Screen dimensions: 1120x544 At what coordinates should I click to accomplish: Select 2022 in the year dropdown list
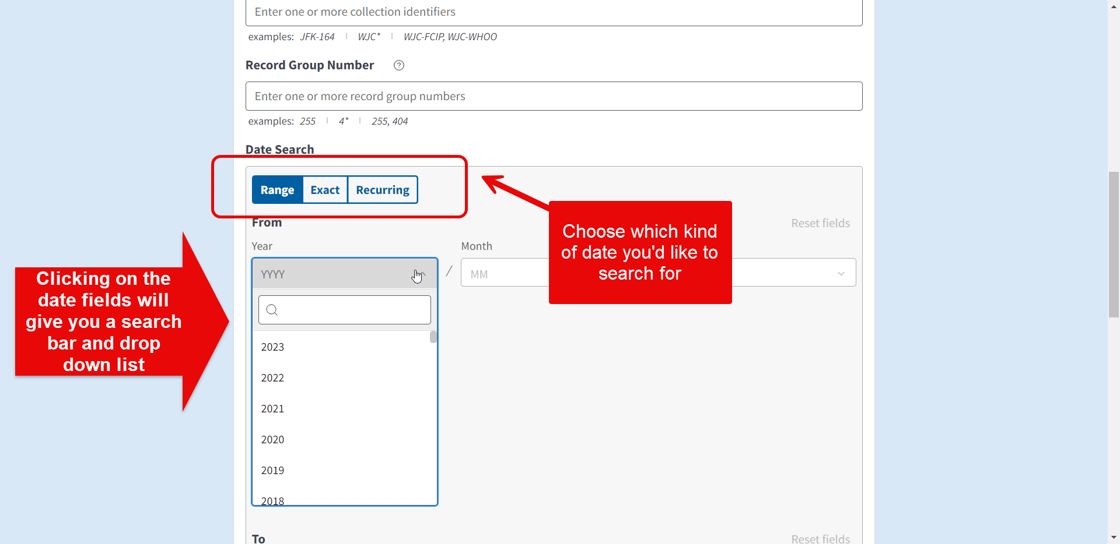[x=273, y=378]
